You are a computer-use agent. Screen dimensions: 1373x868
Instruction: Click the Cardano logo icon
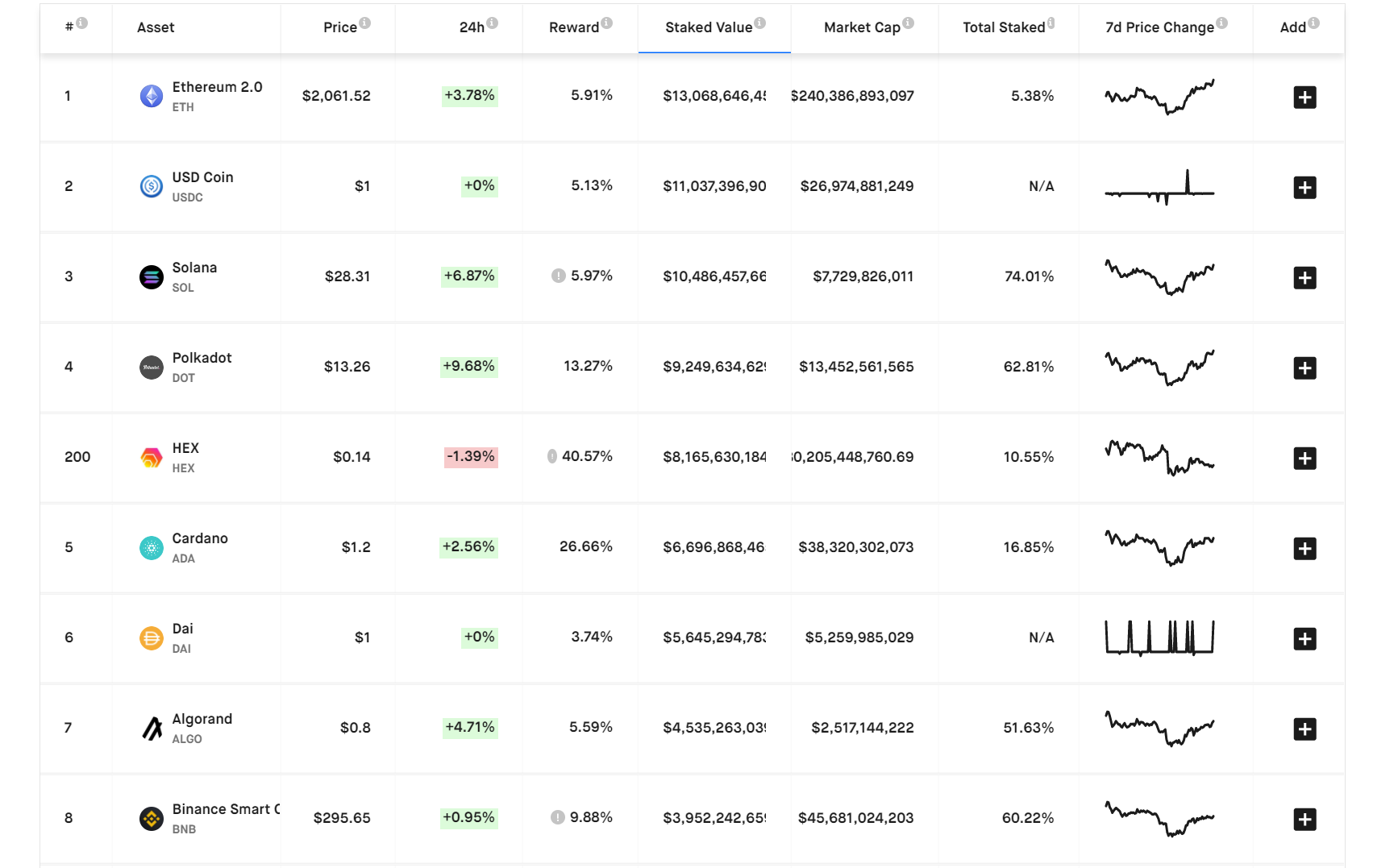[152, 548]
